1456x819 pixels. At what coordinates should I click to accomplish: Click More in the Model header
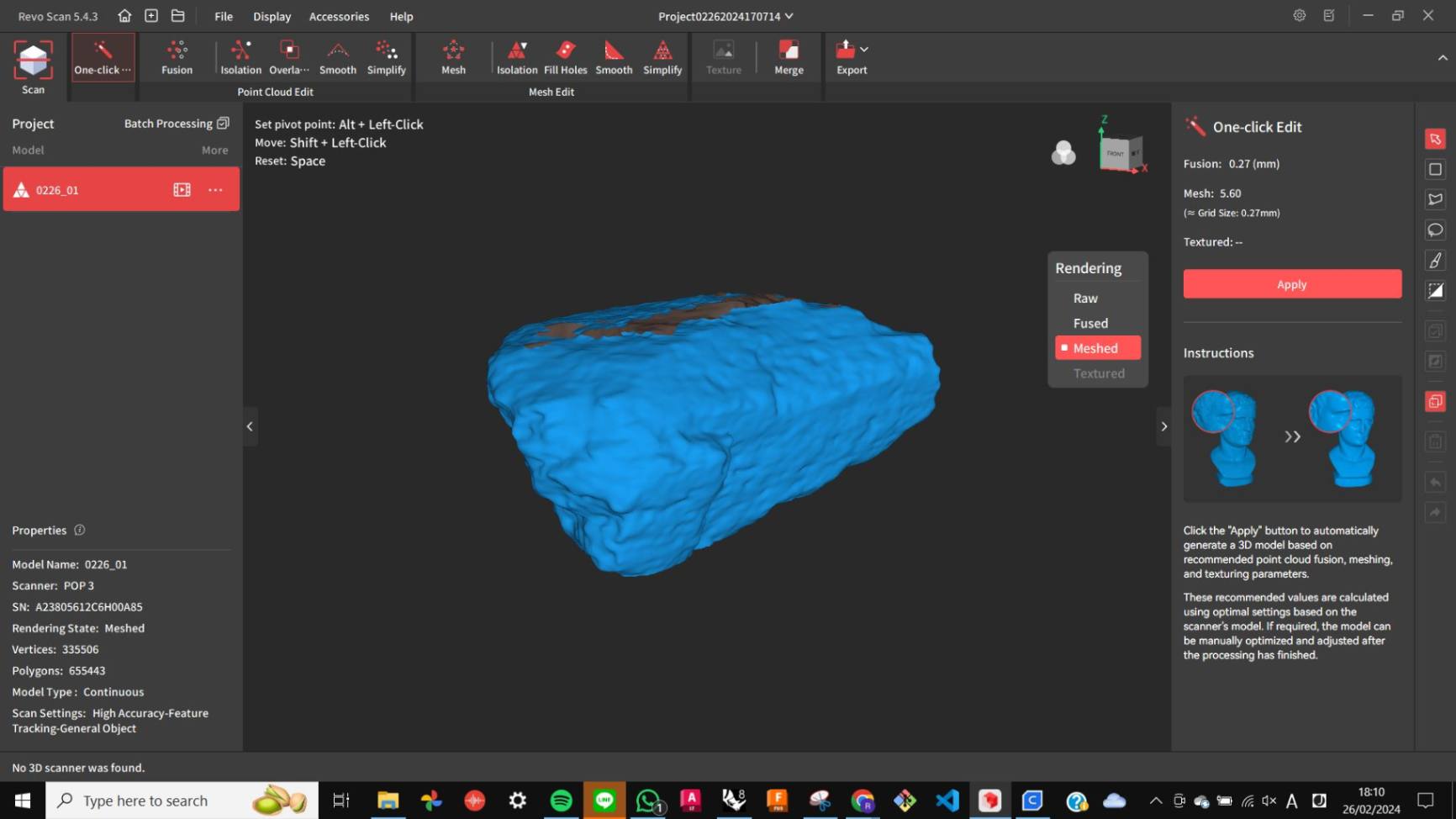point(214,151)
